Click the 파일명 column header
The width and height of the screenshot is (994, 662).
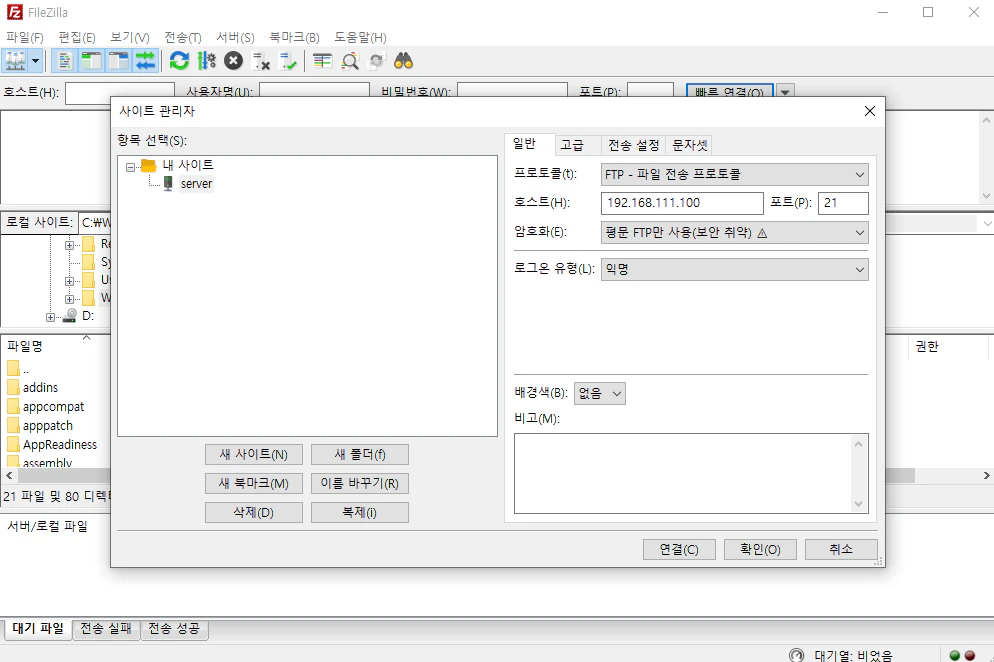[57, 346]
